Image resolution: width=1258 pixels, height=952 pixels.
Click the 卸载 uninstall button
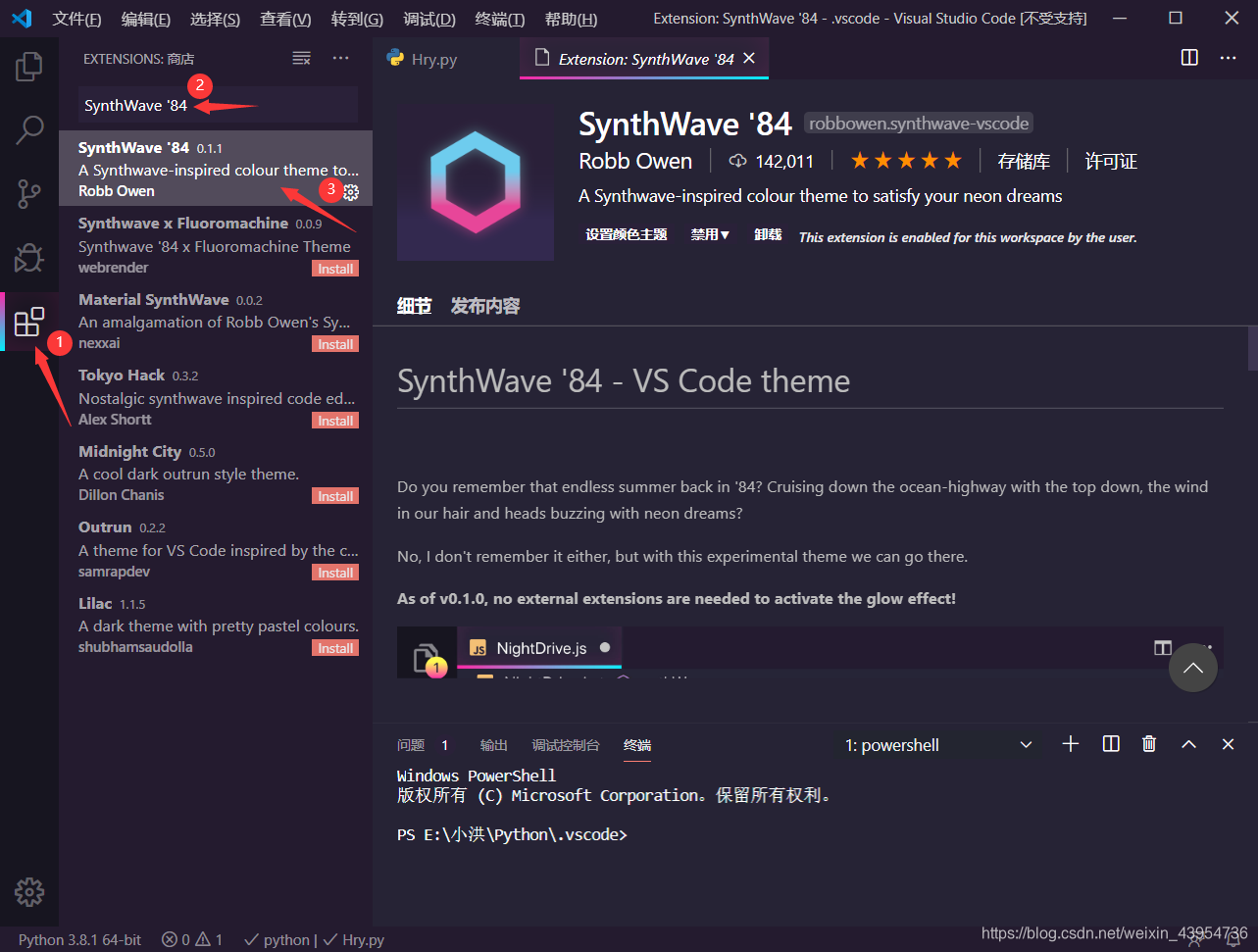[x=768, y=235]
